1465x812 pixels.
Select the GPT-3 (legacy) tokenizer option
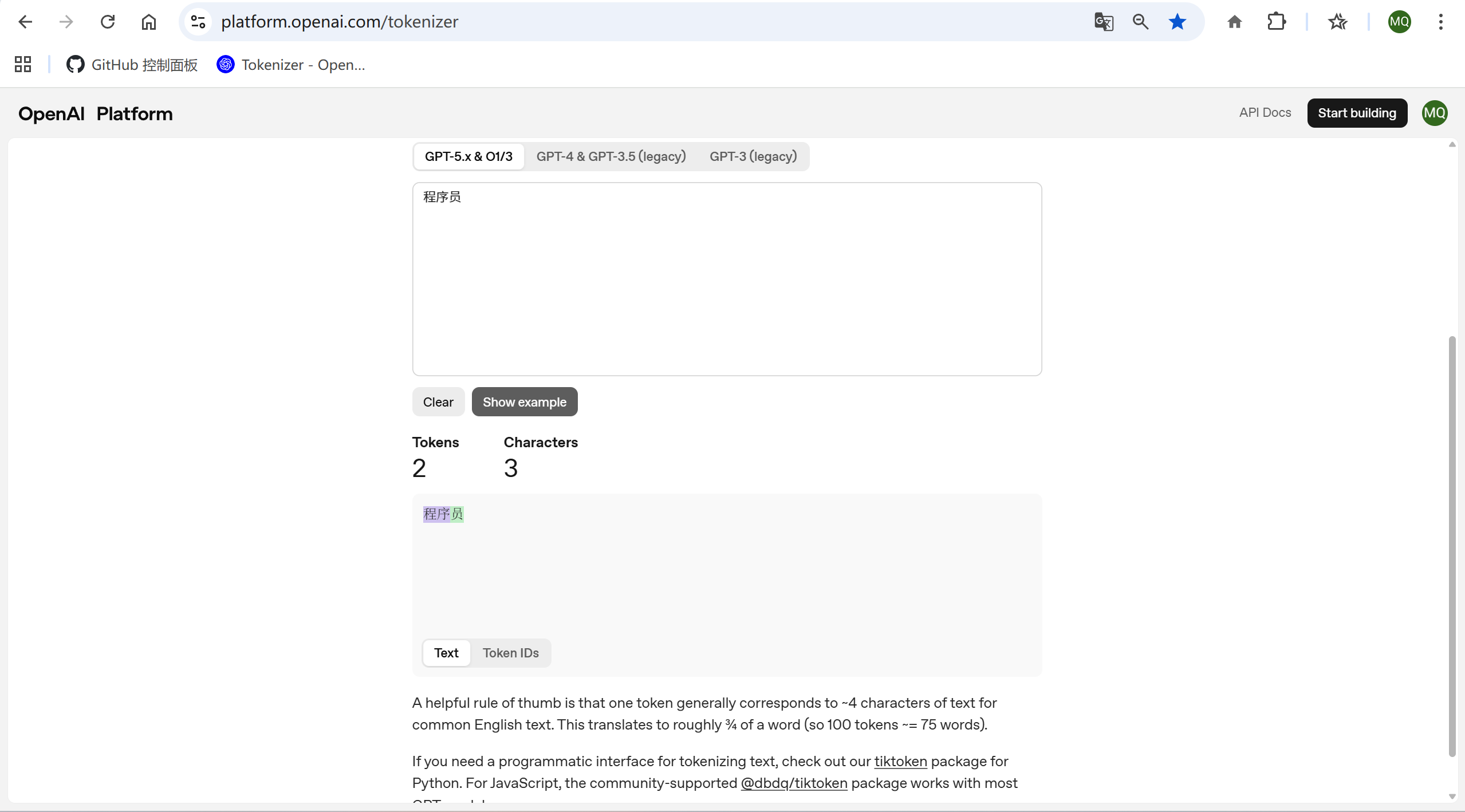pos(753,156)
